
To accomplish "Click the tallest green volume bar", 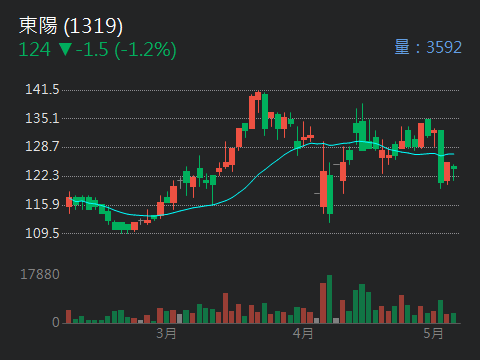I will click(x=329, y=299).
